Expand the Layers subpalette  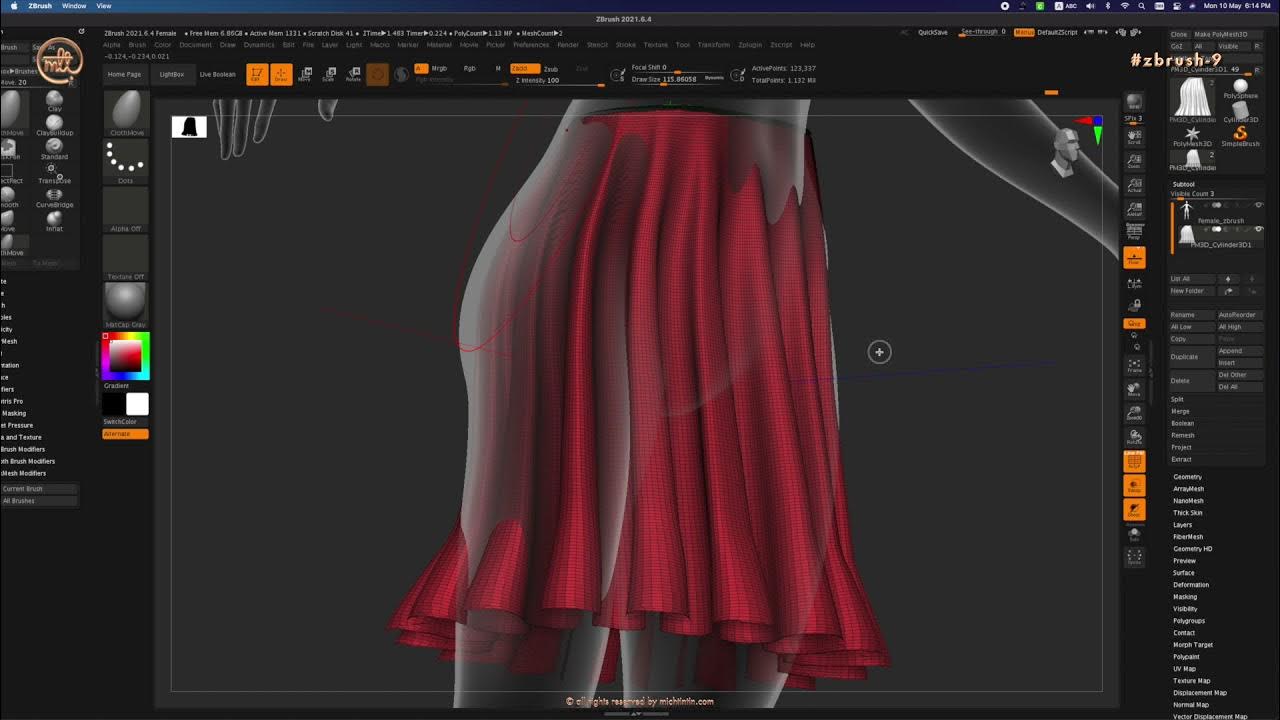tap(1182, 525)
